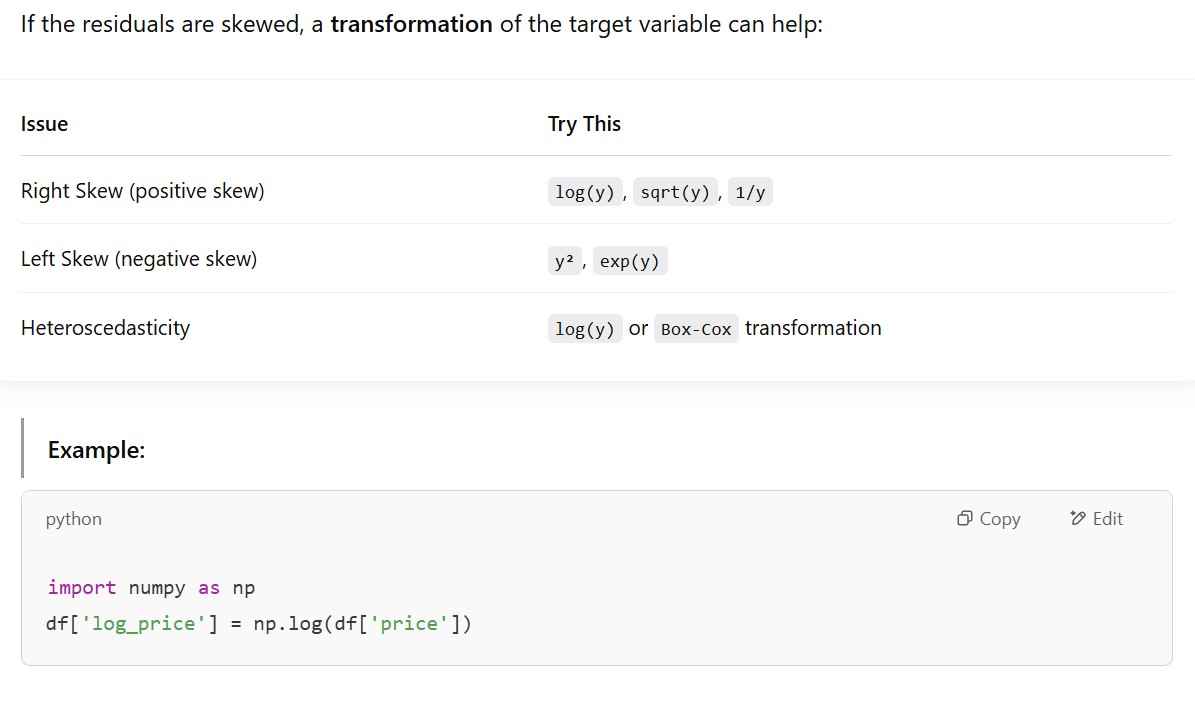Click the python language label

pos(73,519)
